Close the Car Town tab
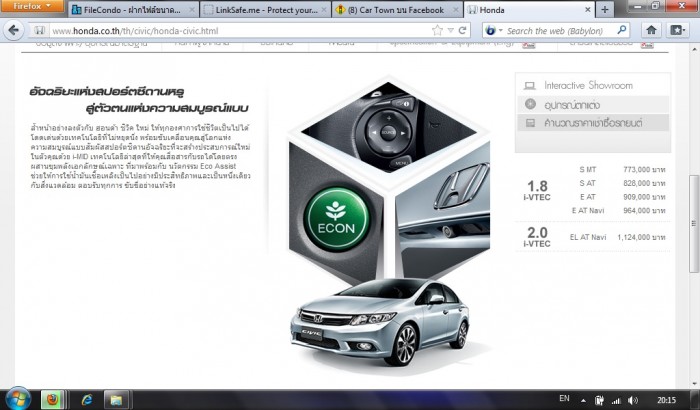The width and height of the screenshot is (700, 410). point(456,9)
